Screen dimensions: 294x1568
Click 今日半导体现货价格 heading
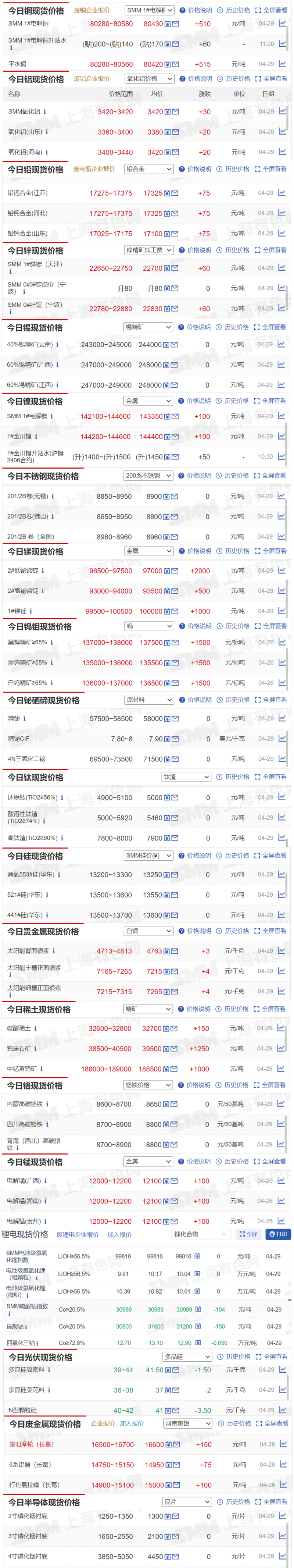pos(44,1503)
